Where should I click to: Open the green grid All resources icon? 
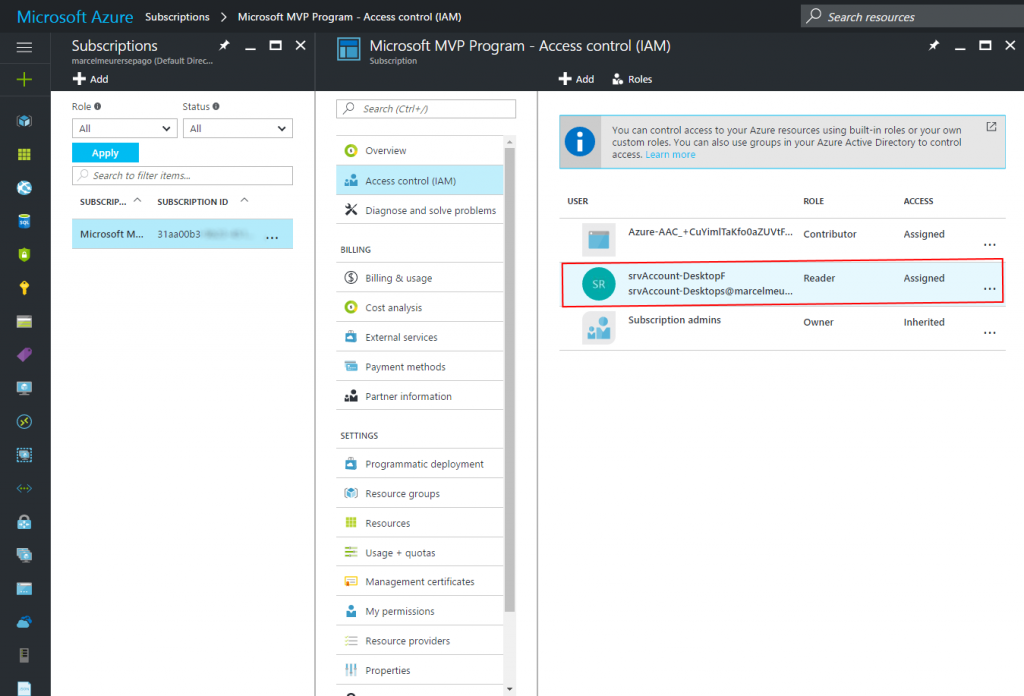click(24, 154)
